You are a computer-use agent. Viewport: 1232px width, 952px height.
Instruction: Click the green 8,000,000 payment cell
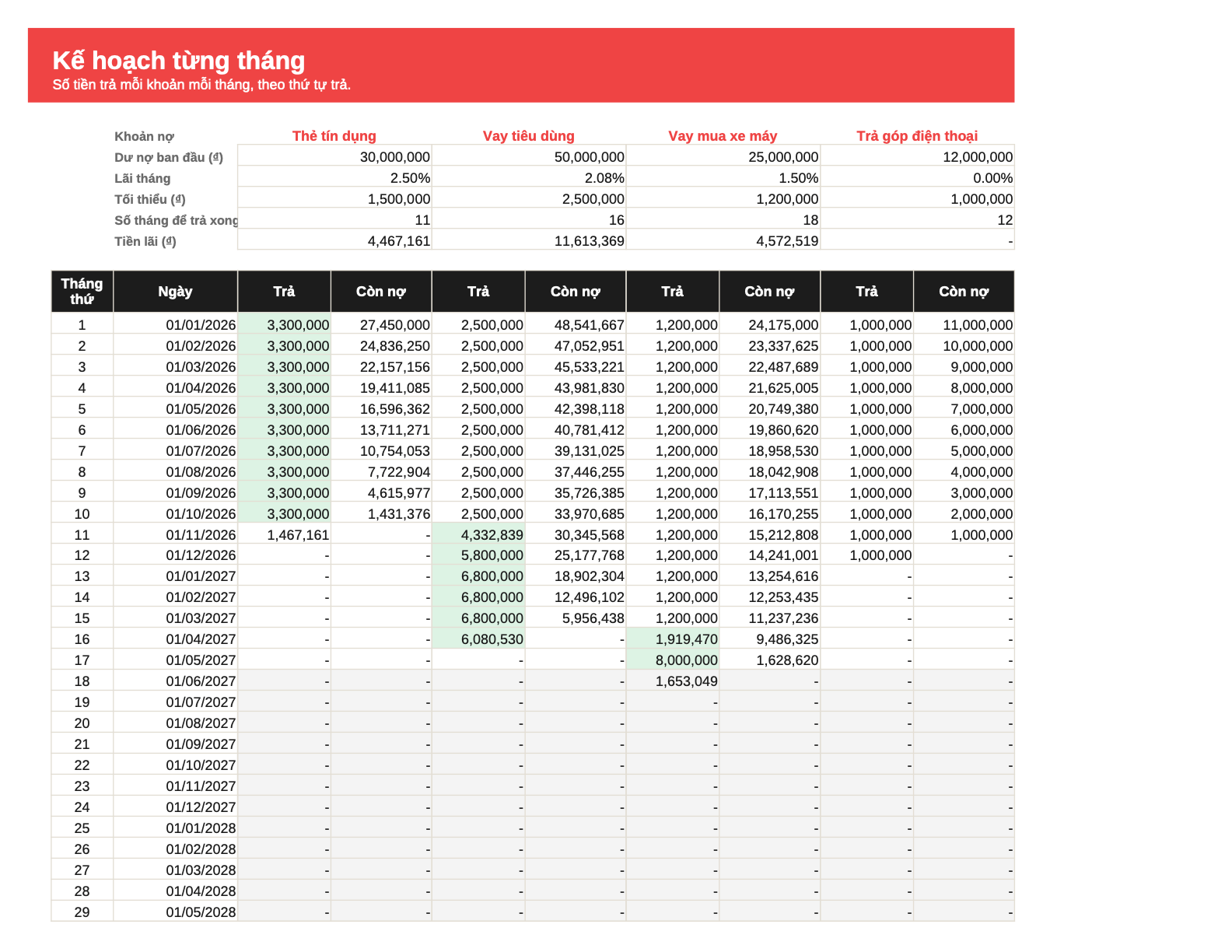pos(674,660)
